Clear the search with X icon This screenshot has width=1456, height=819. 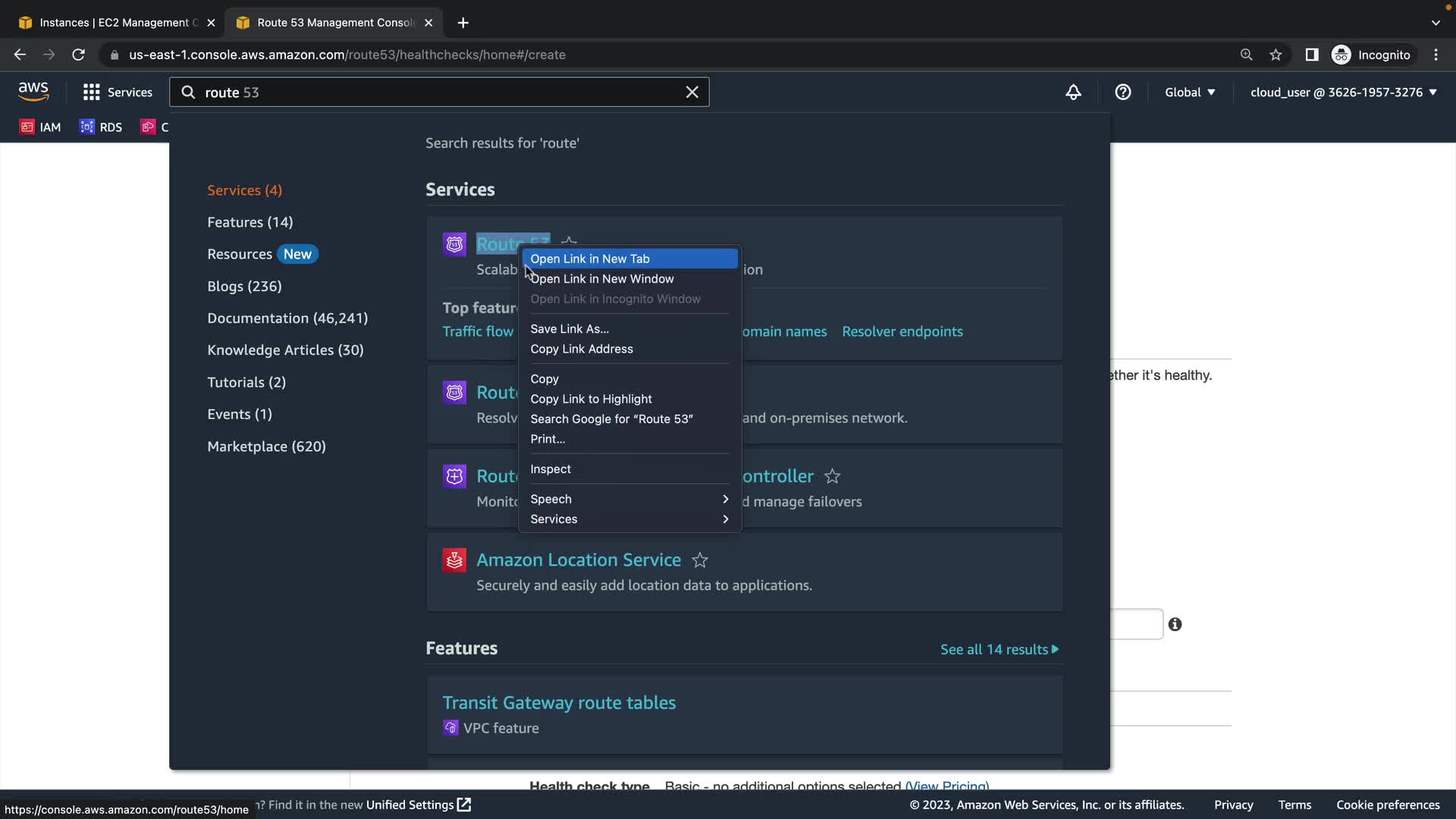point(692,92)
